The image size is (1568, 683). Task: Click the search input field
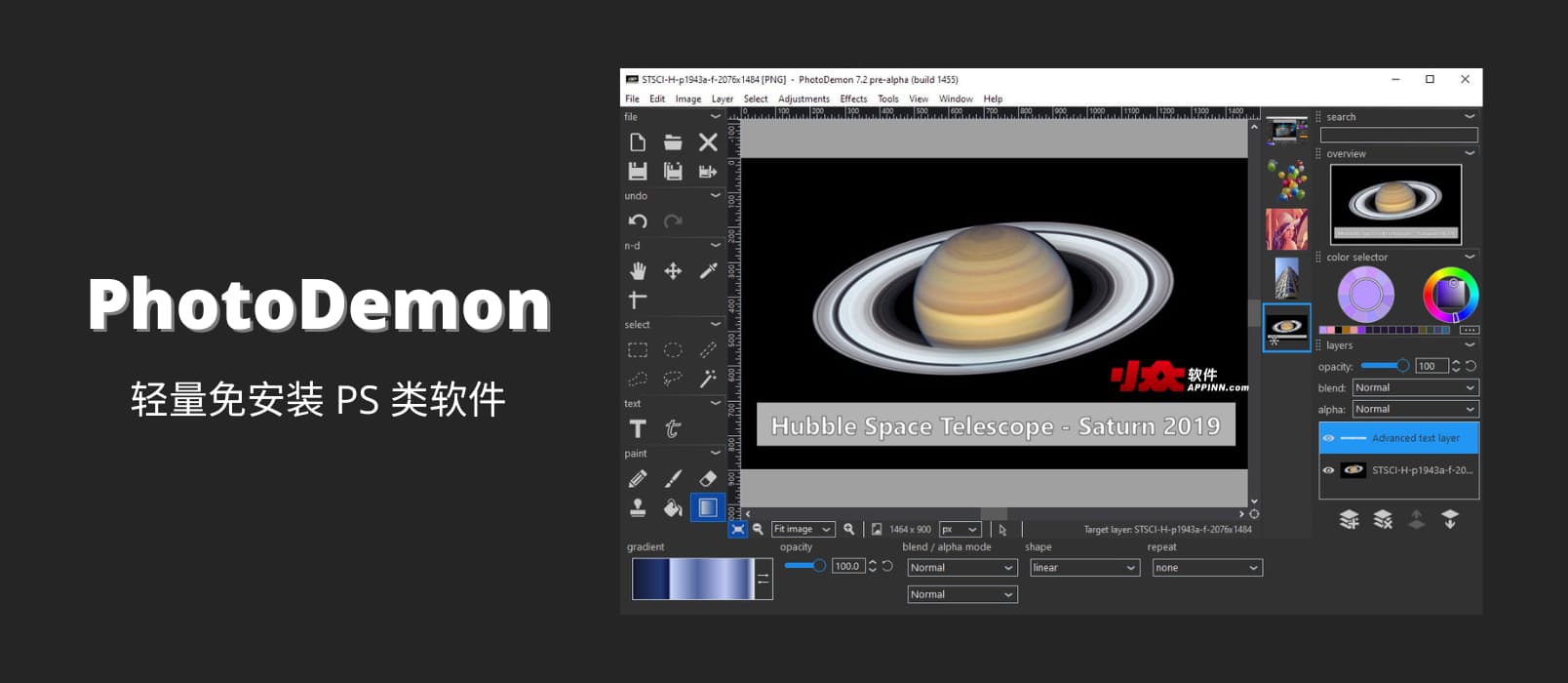[x=1398, y=136]
